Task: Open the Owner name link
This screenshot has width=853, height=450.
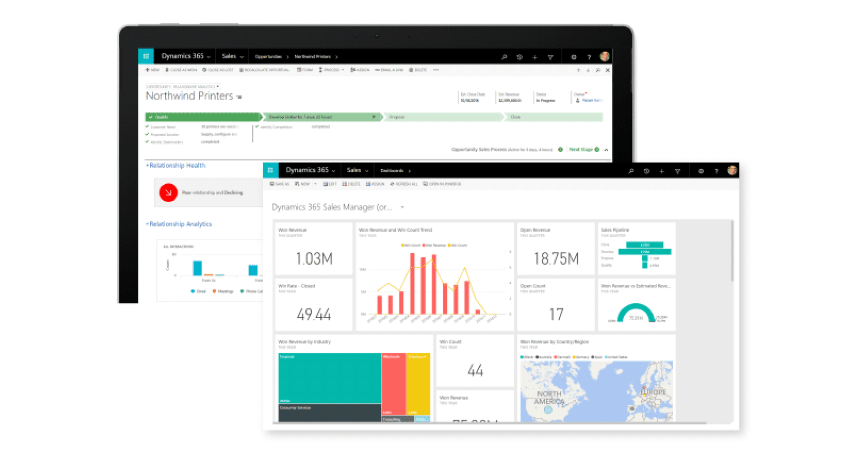Action: 592,101
